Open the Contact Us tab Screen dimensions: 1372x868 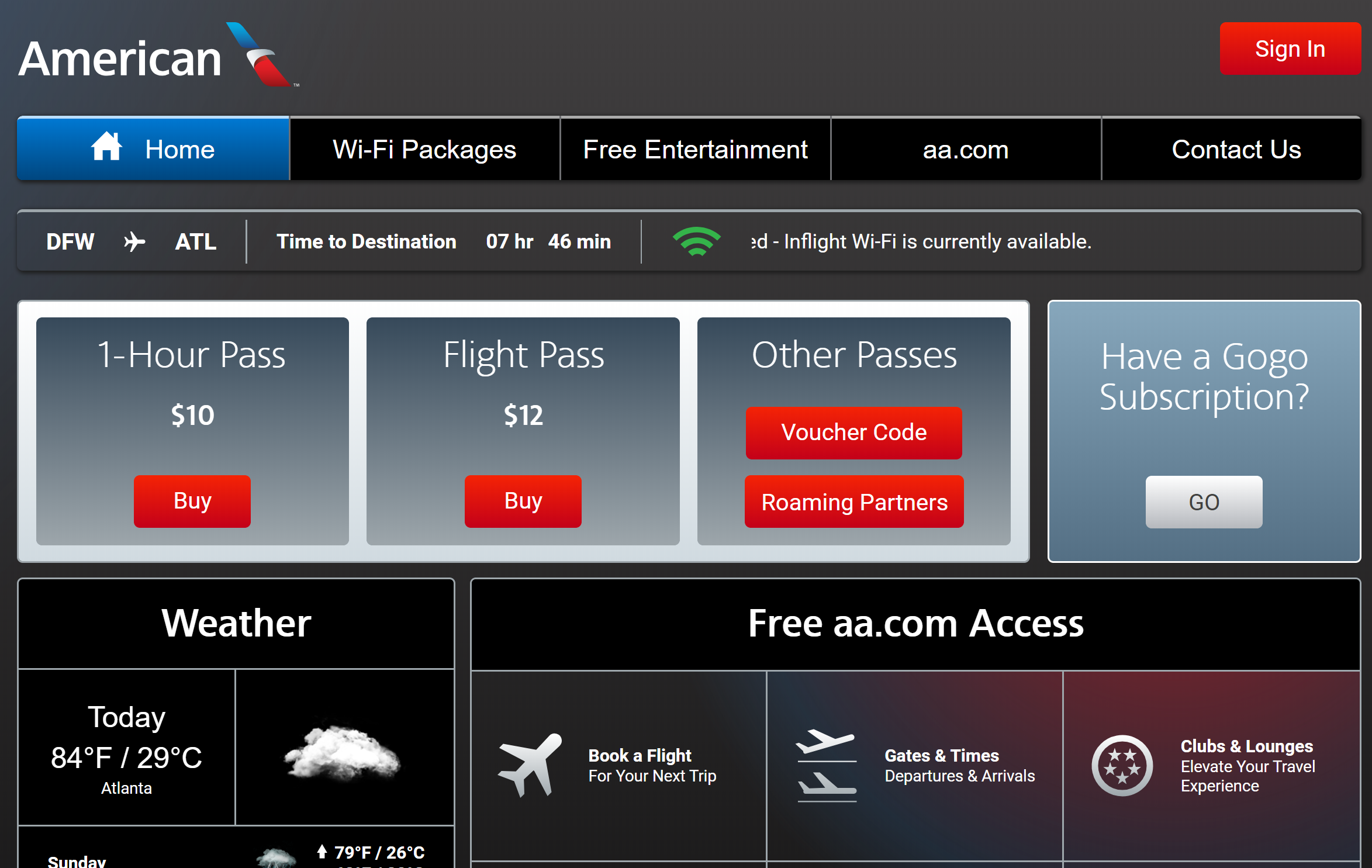[x=1236, y=150]
